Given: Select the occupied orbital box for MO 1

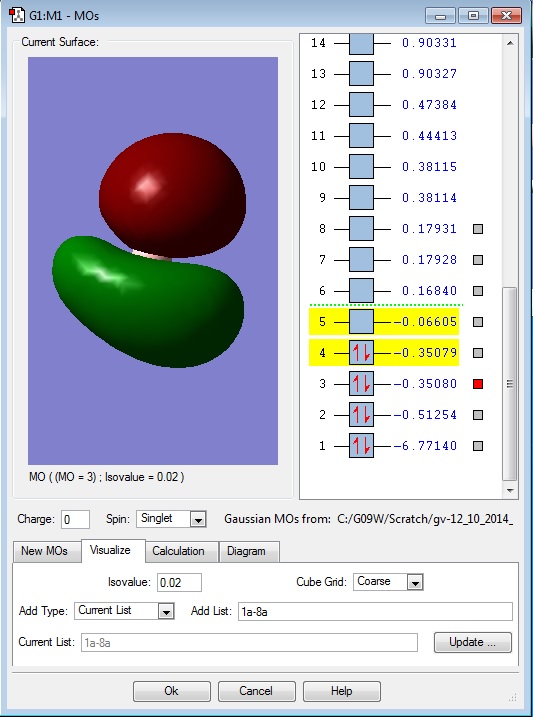Looking at the screenshot, I should [361, 445].
